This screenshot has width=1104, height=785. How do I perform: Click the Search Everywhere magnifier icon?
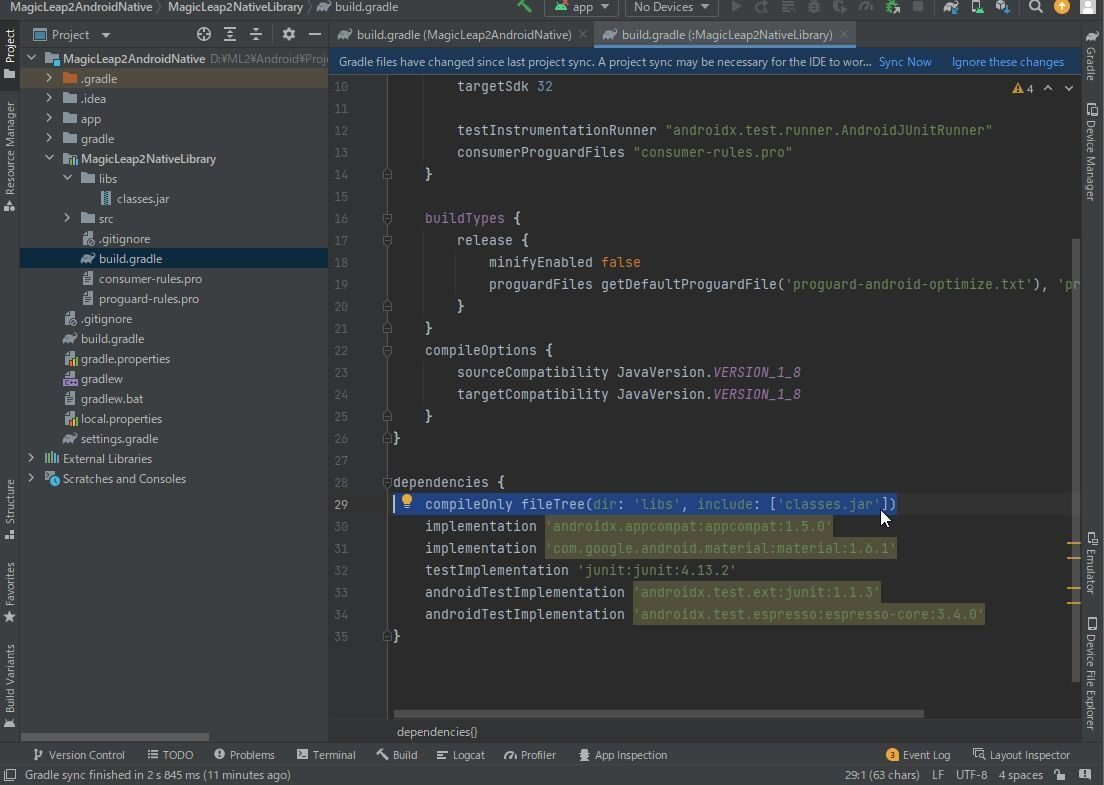pos(1036,7)
